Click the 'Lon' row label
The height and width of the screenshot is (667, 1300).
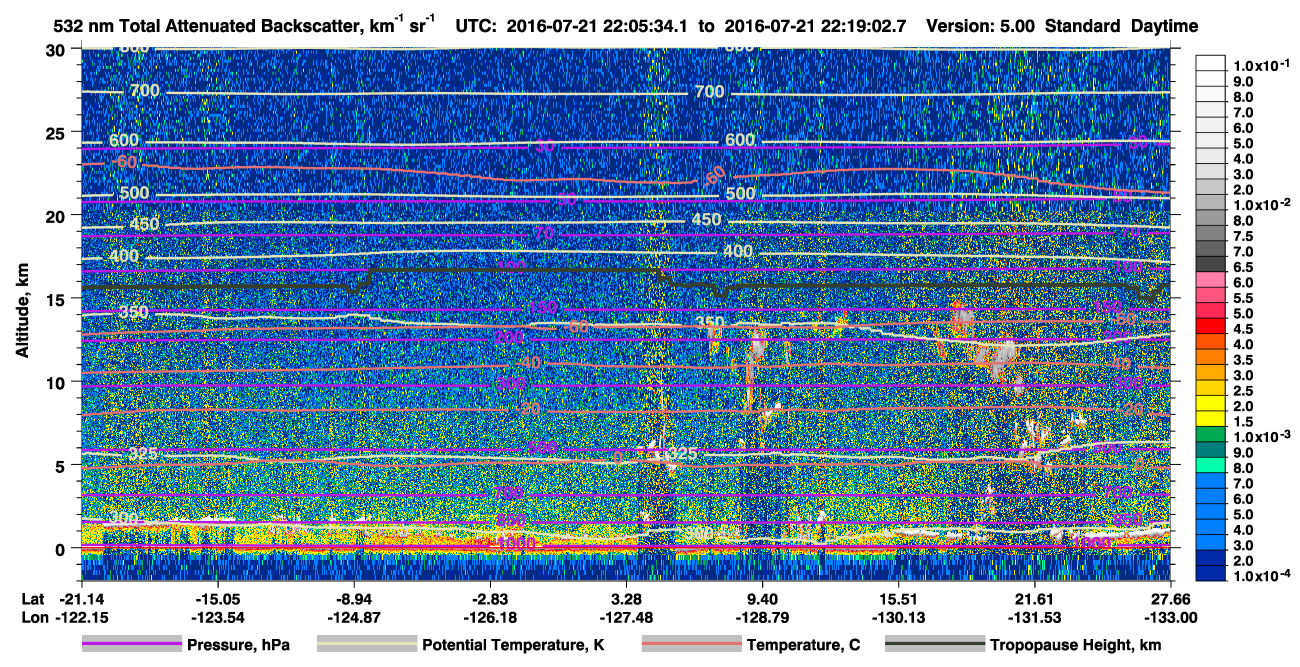[x=34, y=616]
